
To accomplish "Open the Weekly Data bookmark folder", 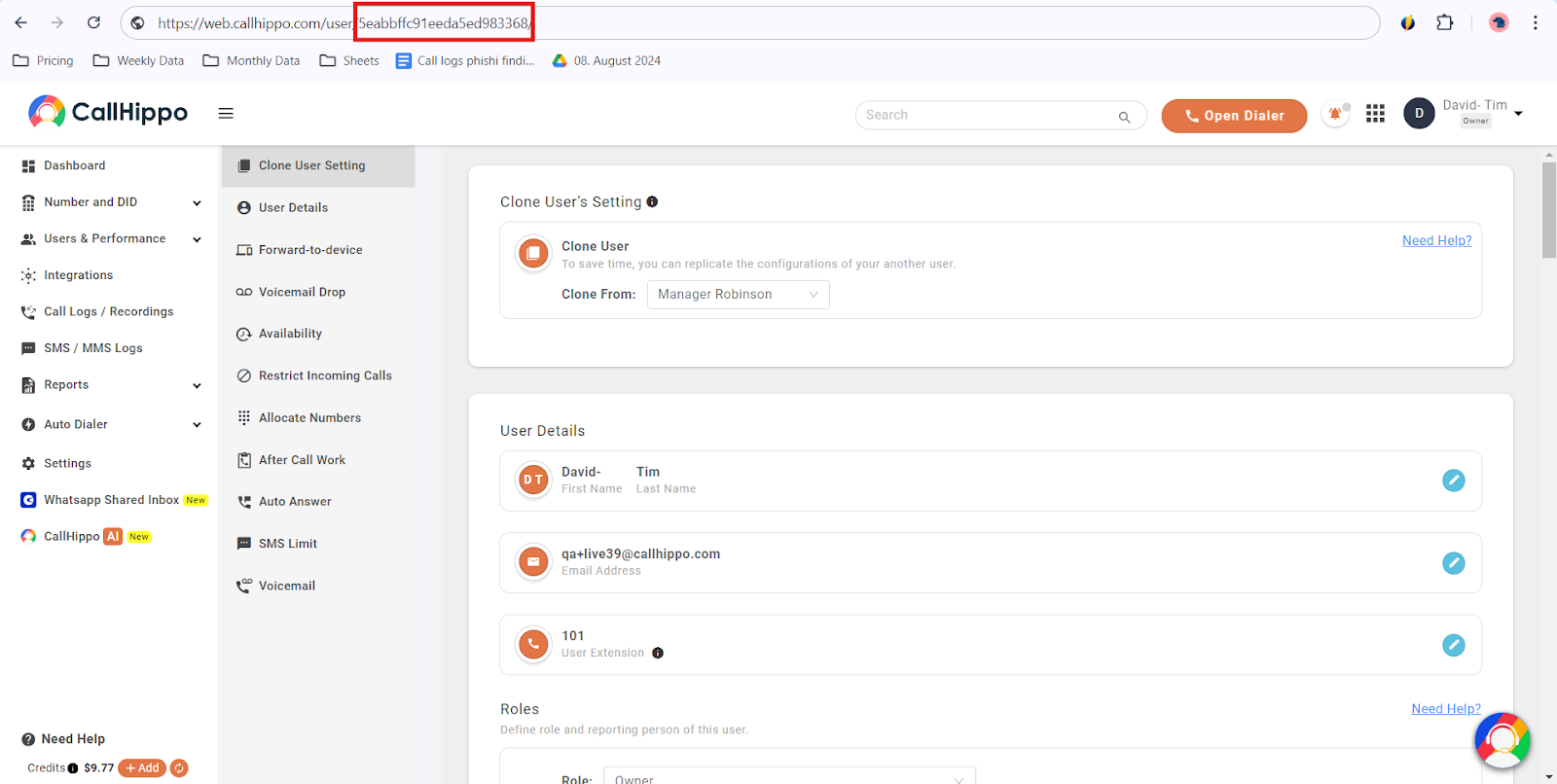I will pyautogui.click(x=138, y=60).
